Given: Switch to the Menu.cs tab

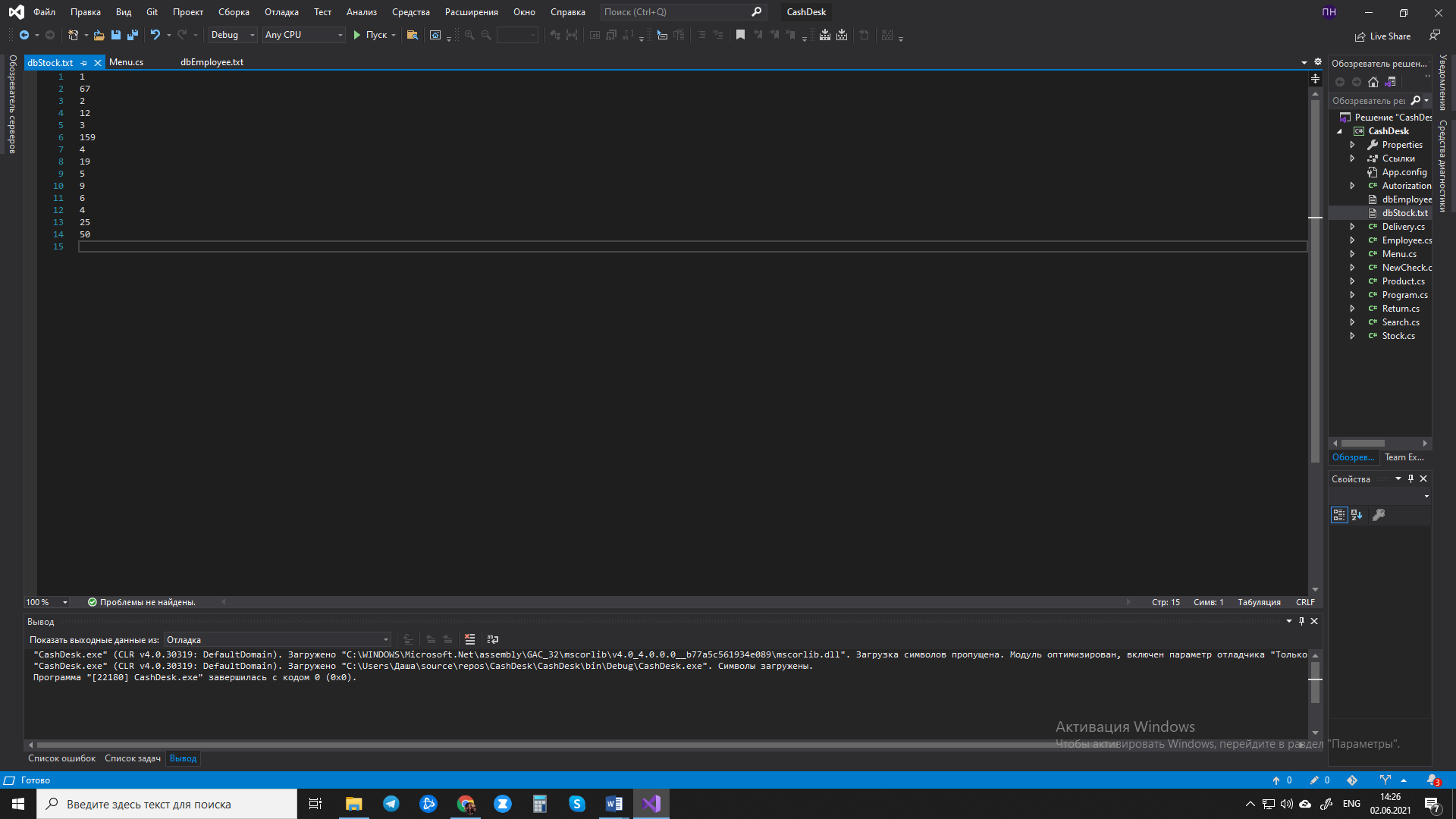Looking at the screenshot, I should pyautogui.click(x=126, y=62).
